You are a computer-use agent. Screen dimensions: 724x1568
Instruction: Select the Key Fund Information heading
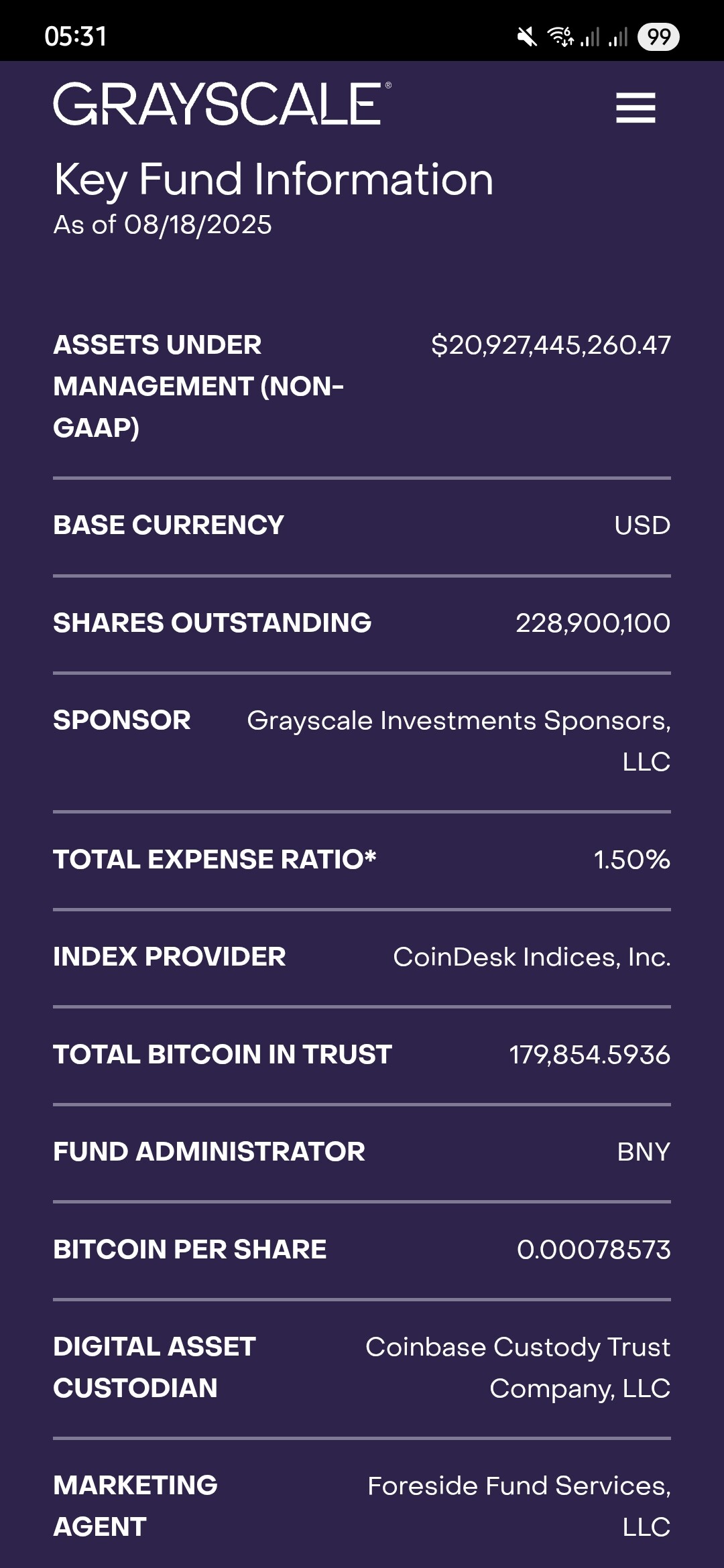click(274, 180)
